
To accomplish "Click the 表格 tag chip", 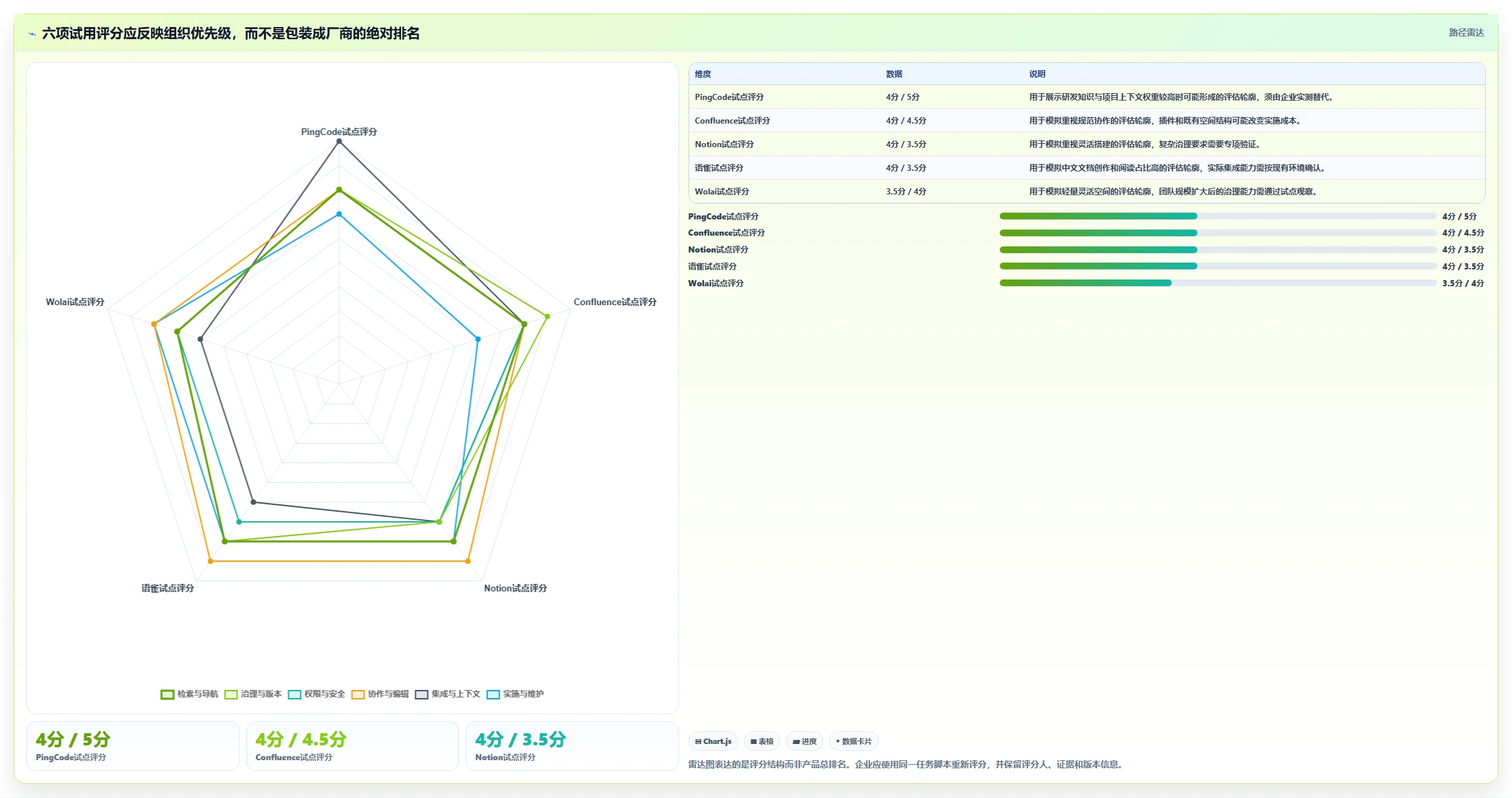I will coord(762,741).
